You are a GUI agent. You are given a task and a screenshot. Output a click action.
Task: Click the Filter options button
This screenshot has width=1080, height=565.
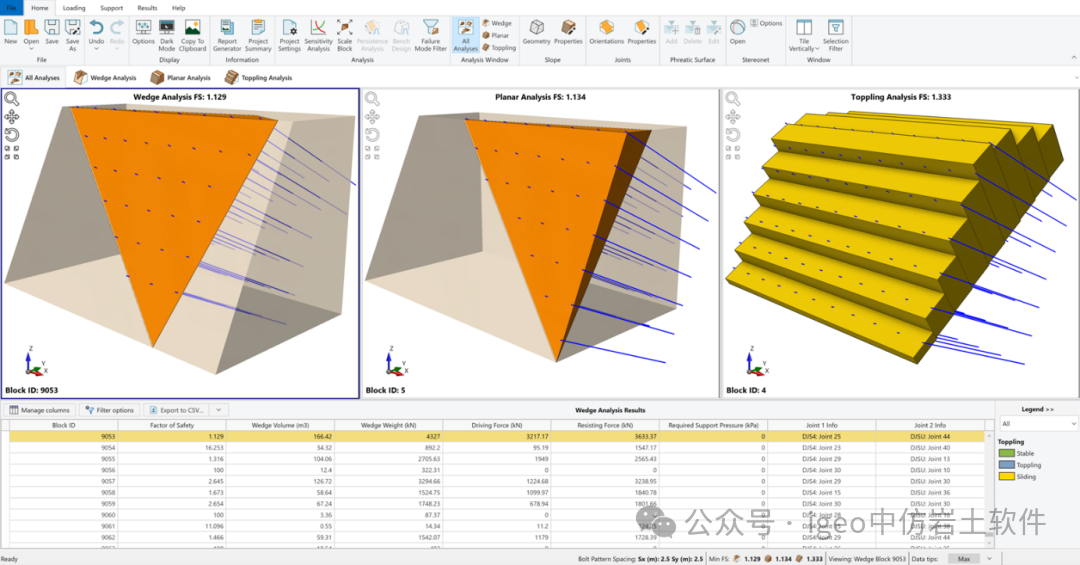[x=110, y=410]
